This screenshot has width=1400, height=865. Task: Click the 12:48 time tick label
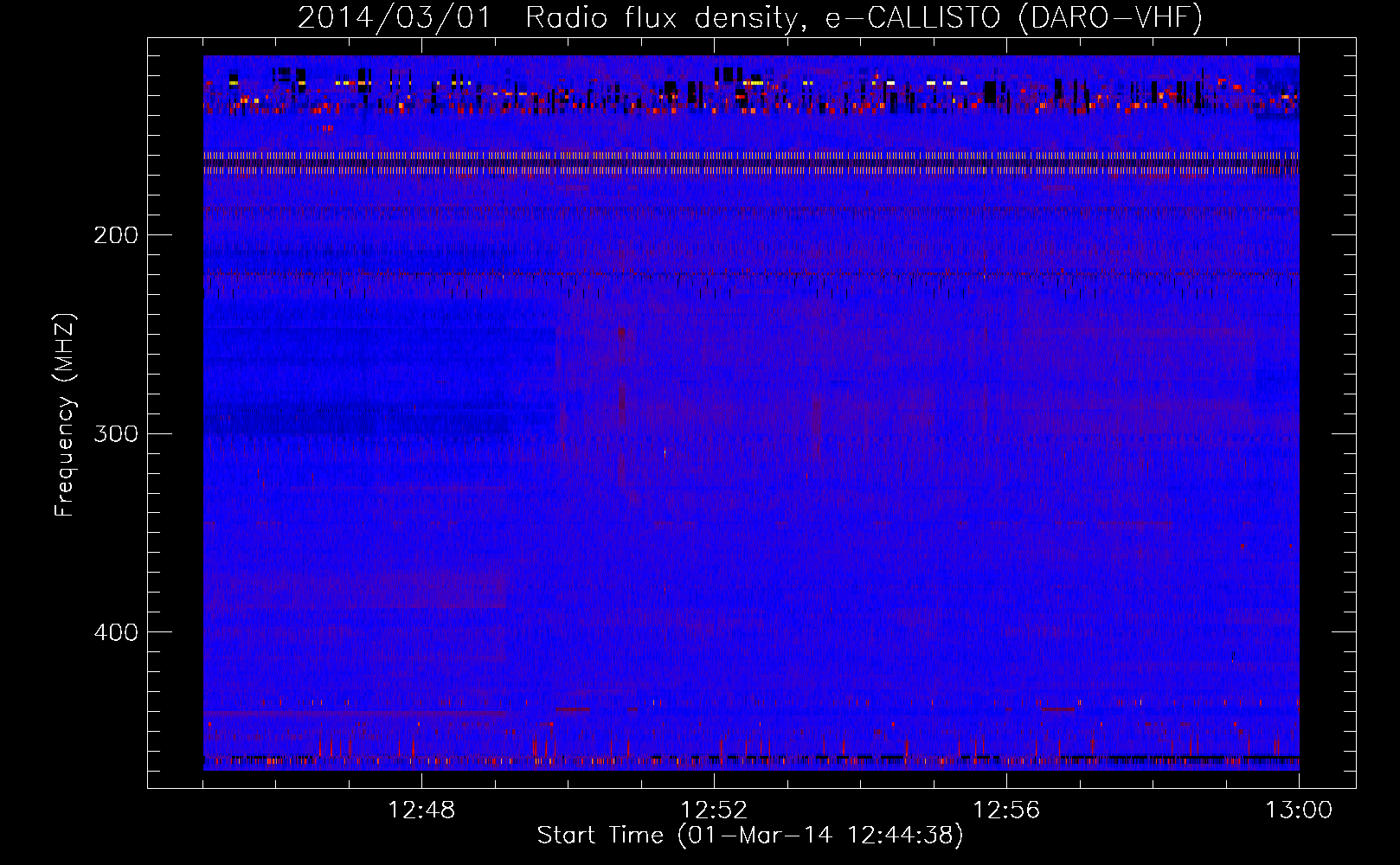coord(421,811)
